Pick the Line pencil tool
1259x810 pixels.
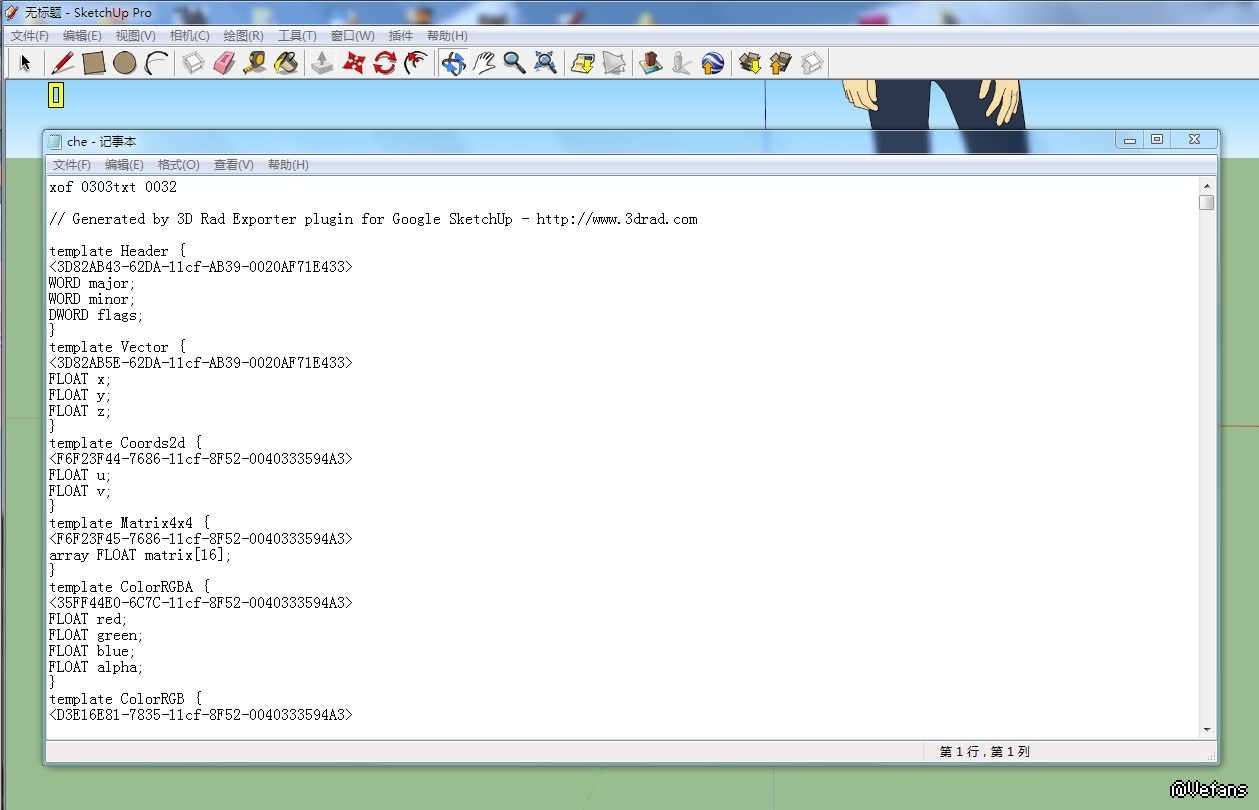(x=62, y=63)
